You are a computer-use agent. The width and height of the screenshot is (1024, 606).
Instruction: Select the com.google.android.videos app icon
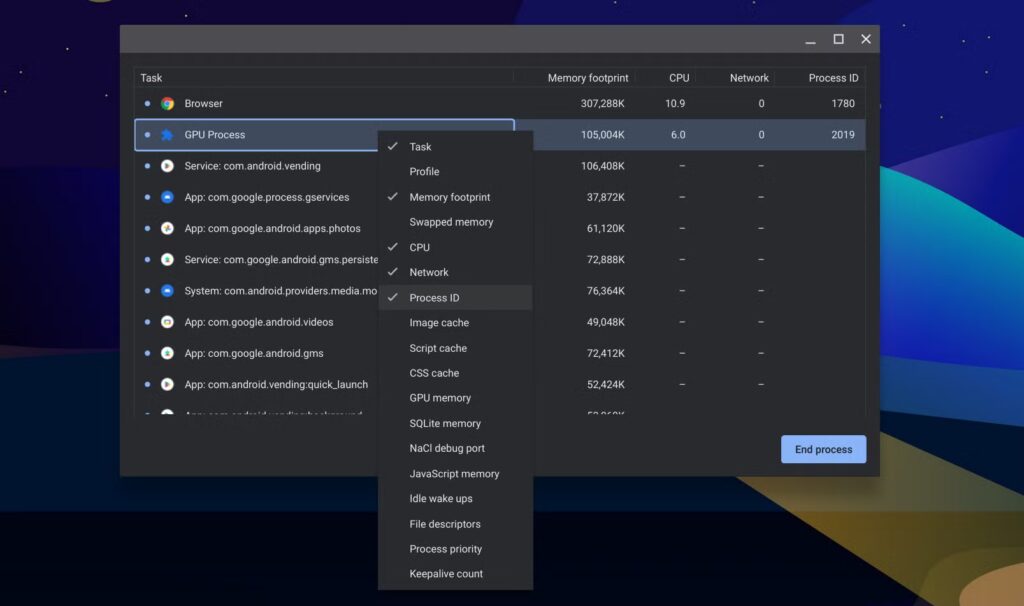168,322
